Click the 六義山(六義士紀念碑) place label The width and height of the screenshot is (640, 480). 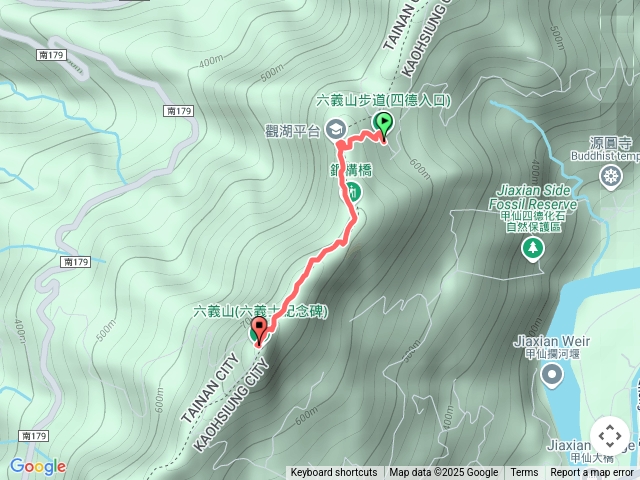click(x=260, y=312)
